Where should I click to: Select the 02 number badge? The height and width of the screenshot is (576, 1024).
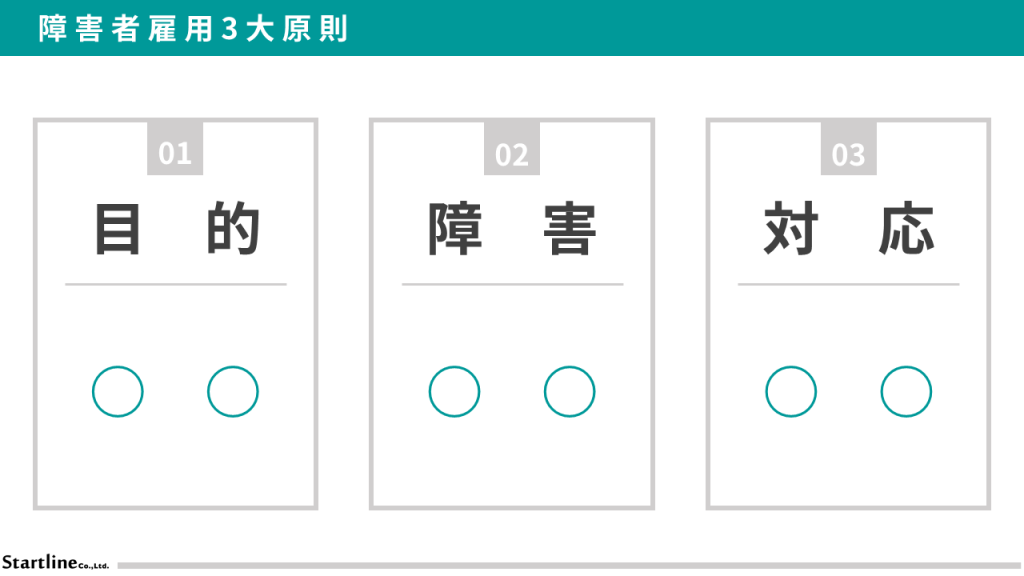[511, 151]
